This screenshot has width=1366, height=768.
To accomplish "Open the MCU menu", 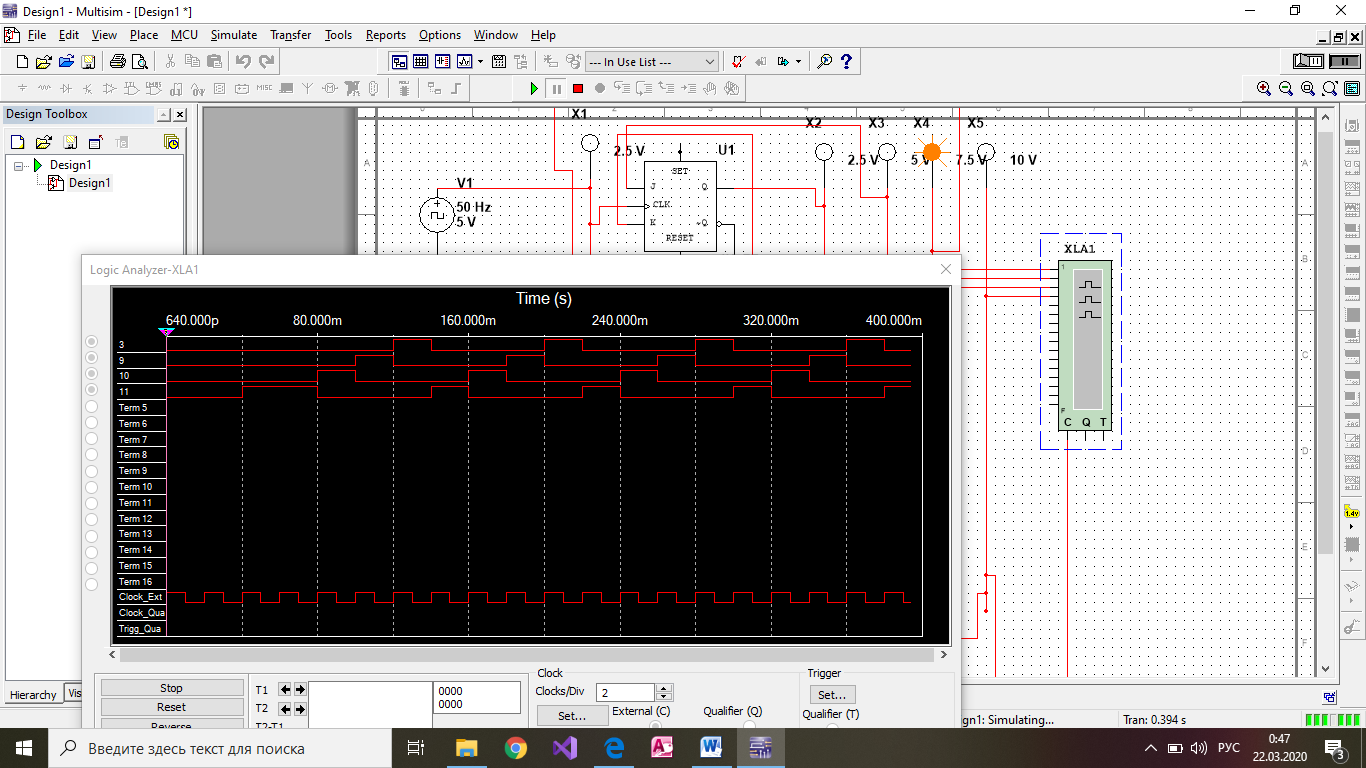I will [184, 35].
